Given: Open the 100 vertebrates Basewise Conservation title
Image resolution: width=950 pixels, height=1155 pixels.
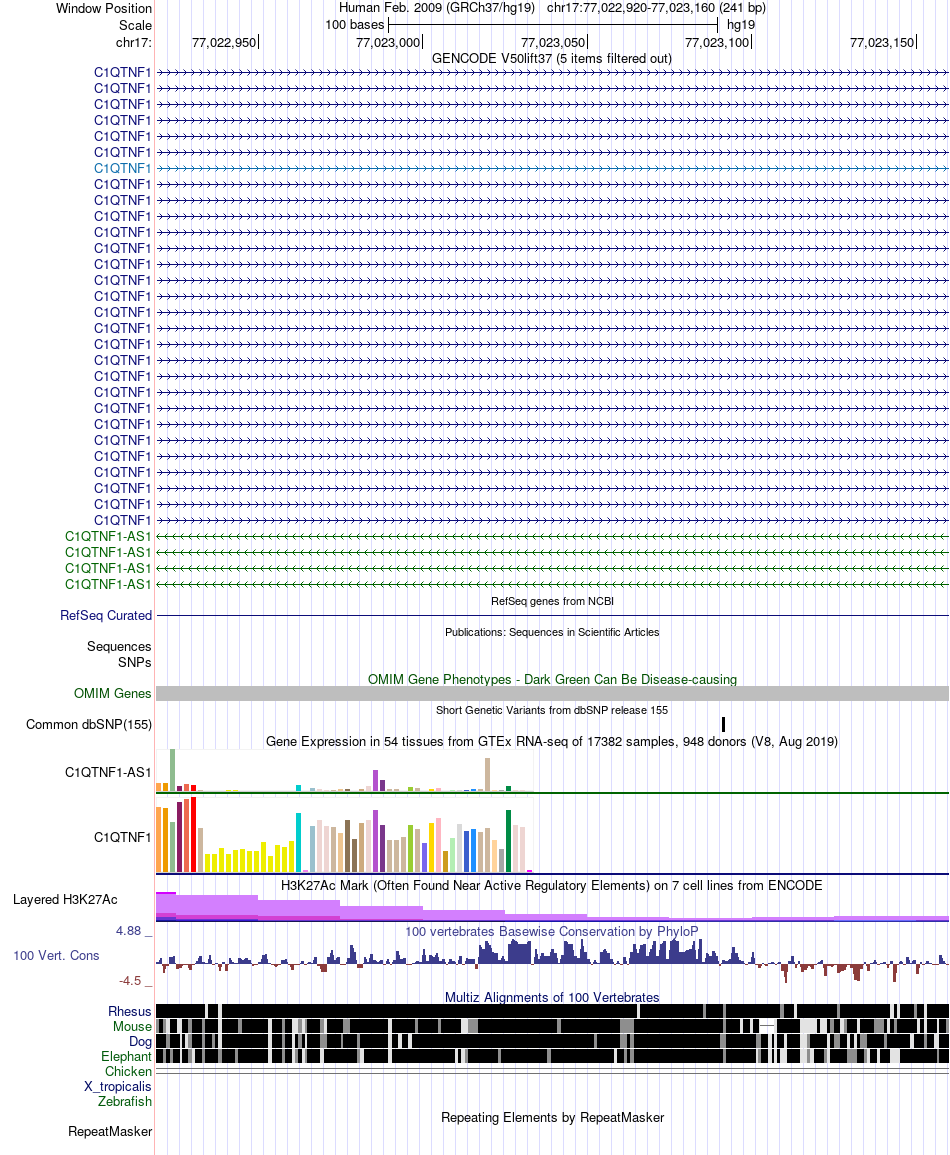Looking at the screenshot, I should tap(552, 931).
